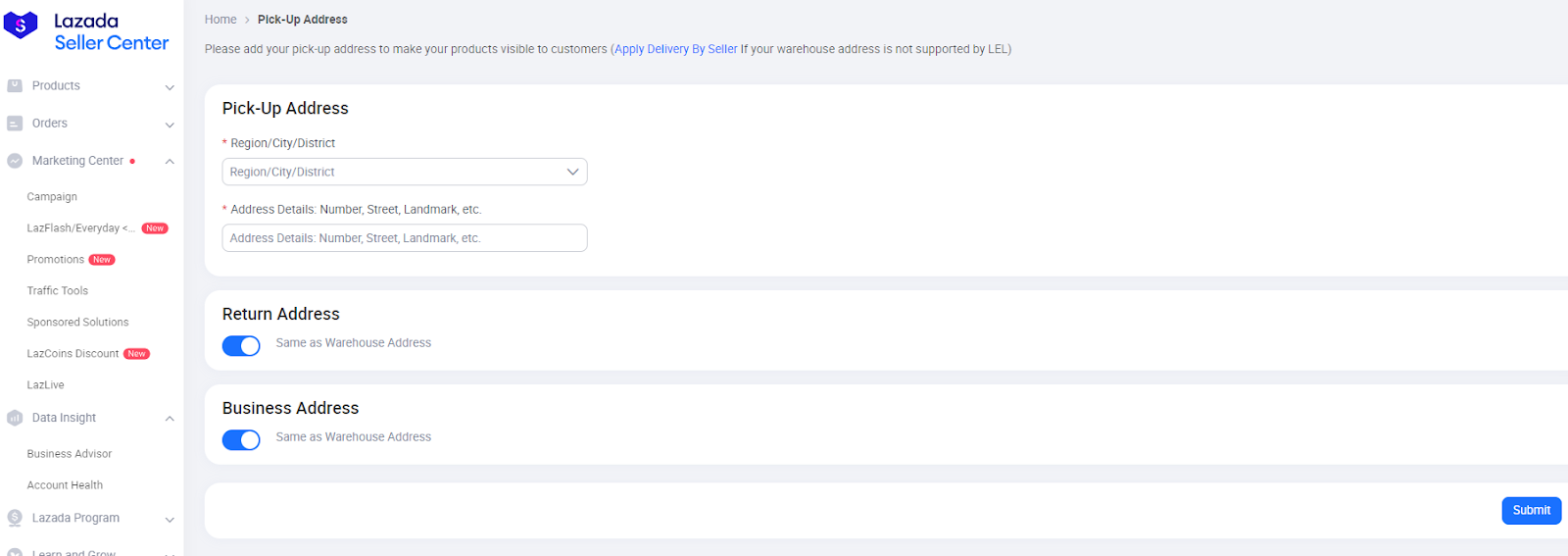Viewport: 1568px width, 556px height.
Task: Open the Orders menu
Action: coord(50,124)
